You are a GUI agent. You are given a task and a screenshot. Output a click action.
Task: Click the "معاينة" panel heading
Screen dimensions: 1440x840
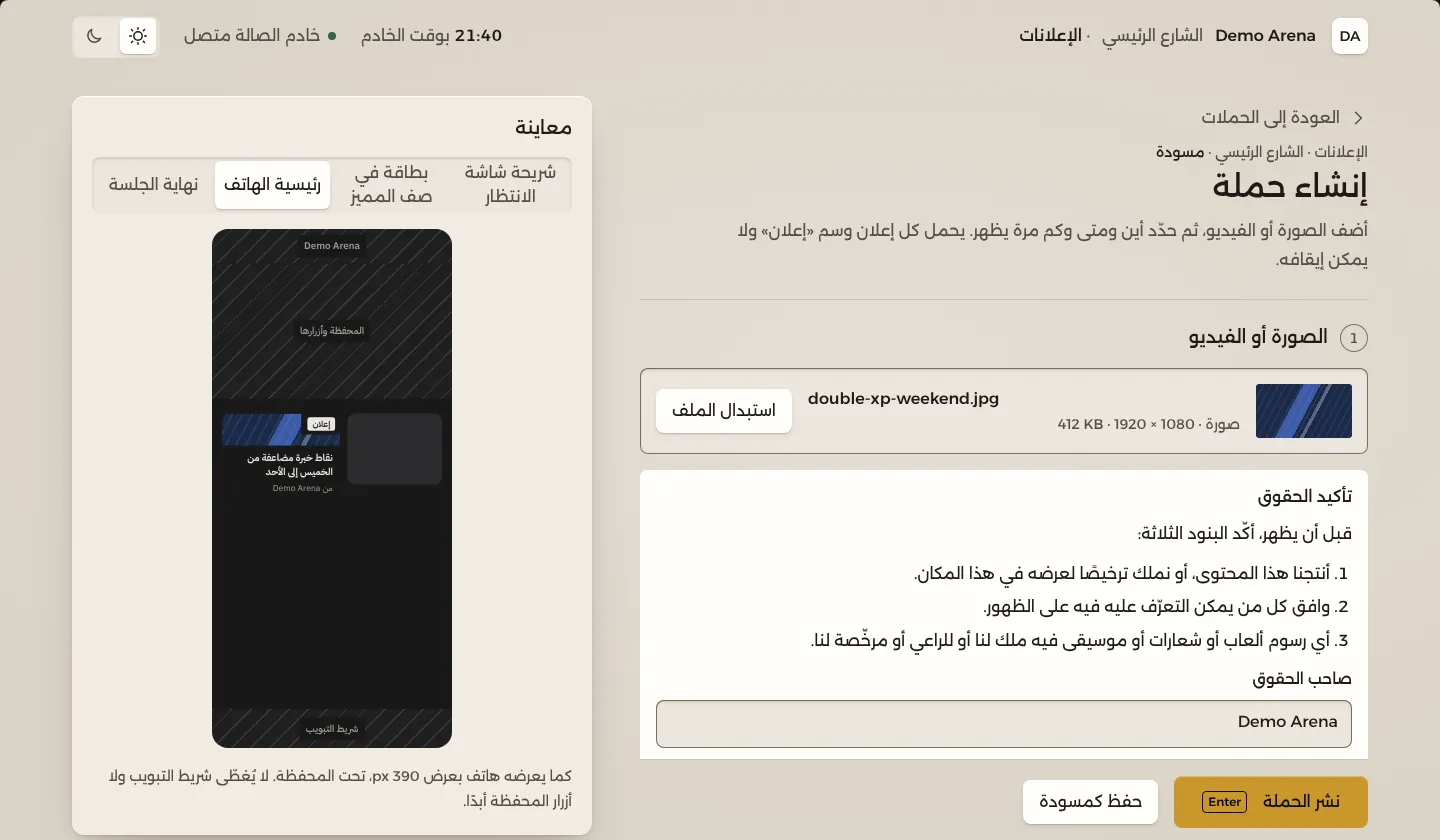(x=544, y=127)
